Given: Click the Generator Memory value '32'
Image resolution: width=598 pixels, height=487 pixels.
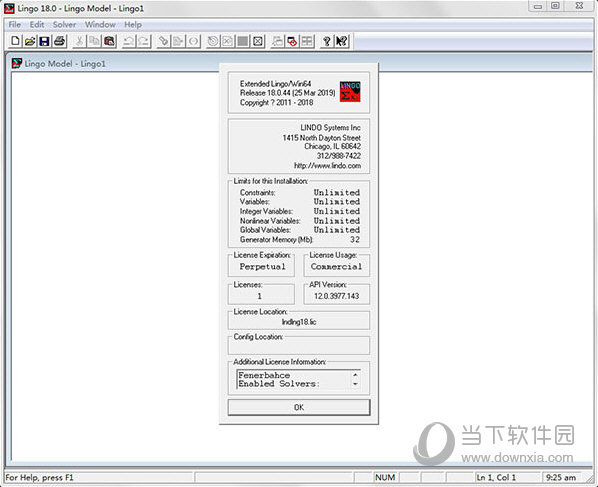Looking at the screenshot, I should (x=355, y=239).
